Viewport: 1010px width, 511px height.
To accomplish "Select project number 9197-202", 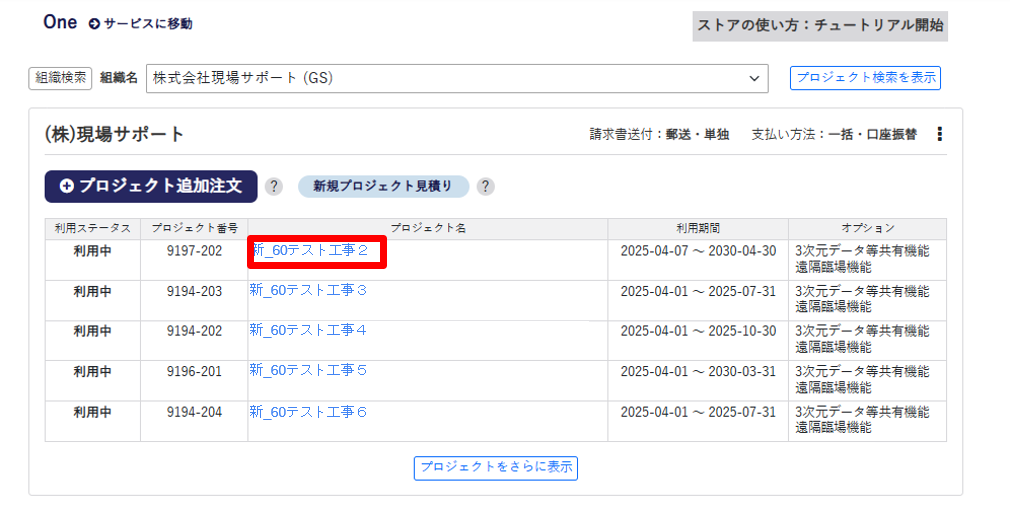I will [195, 251].
